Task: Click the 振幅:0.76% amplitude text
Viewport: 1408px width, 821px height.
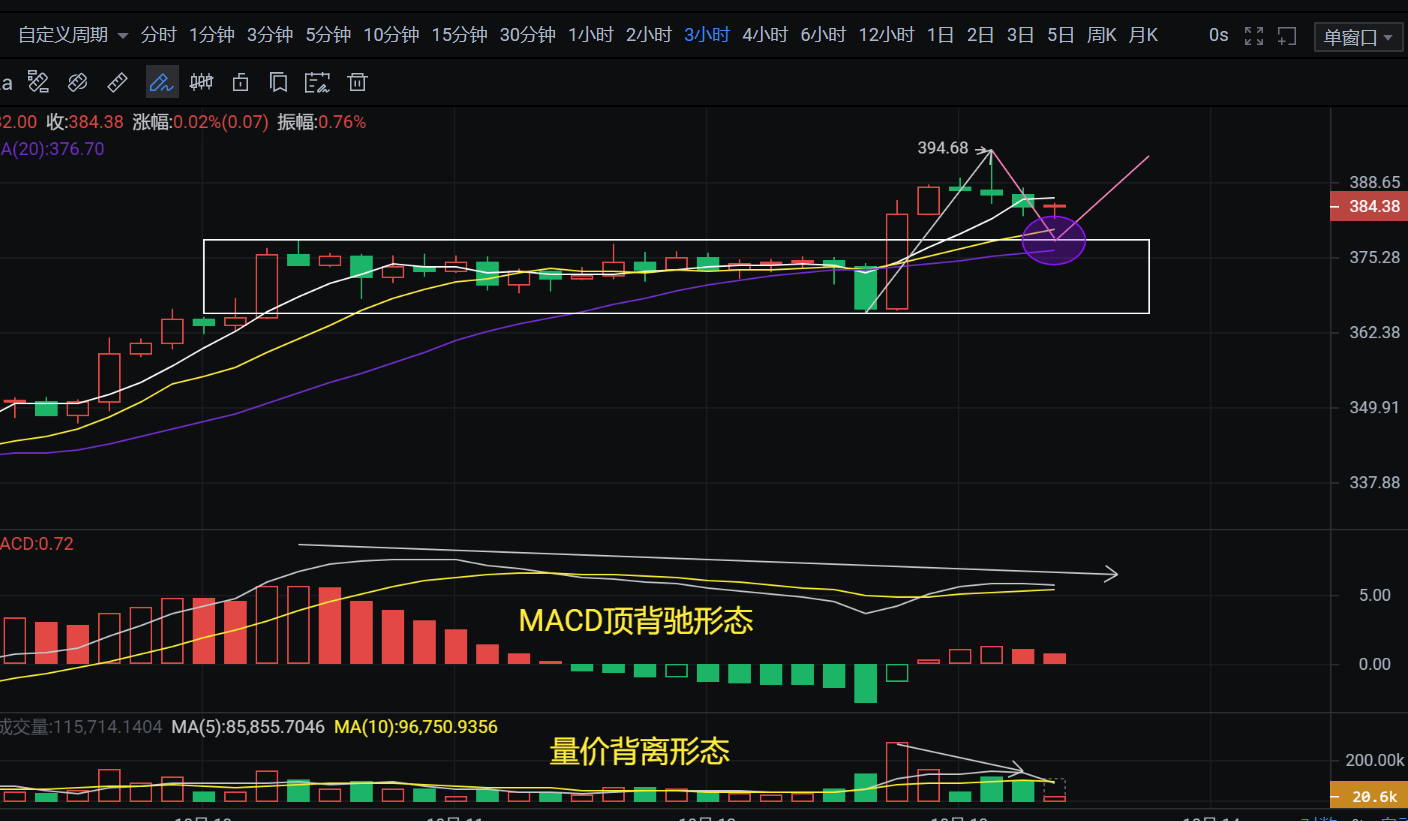Action: (321, 122)
